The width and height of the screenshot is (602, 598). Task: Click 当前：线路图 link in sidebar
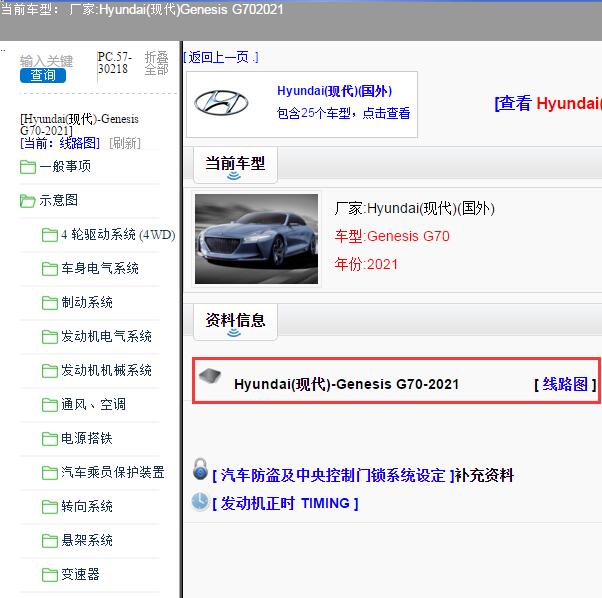click(60, 144)
